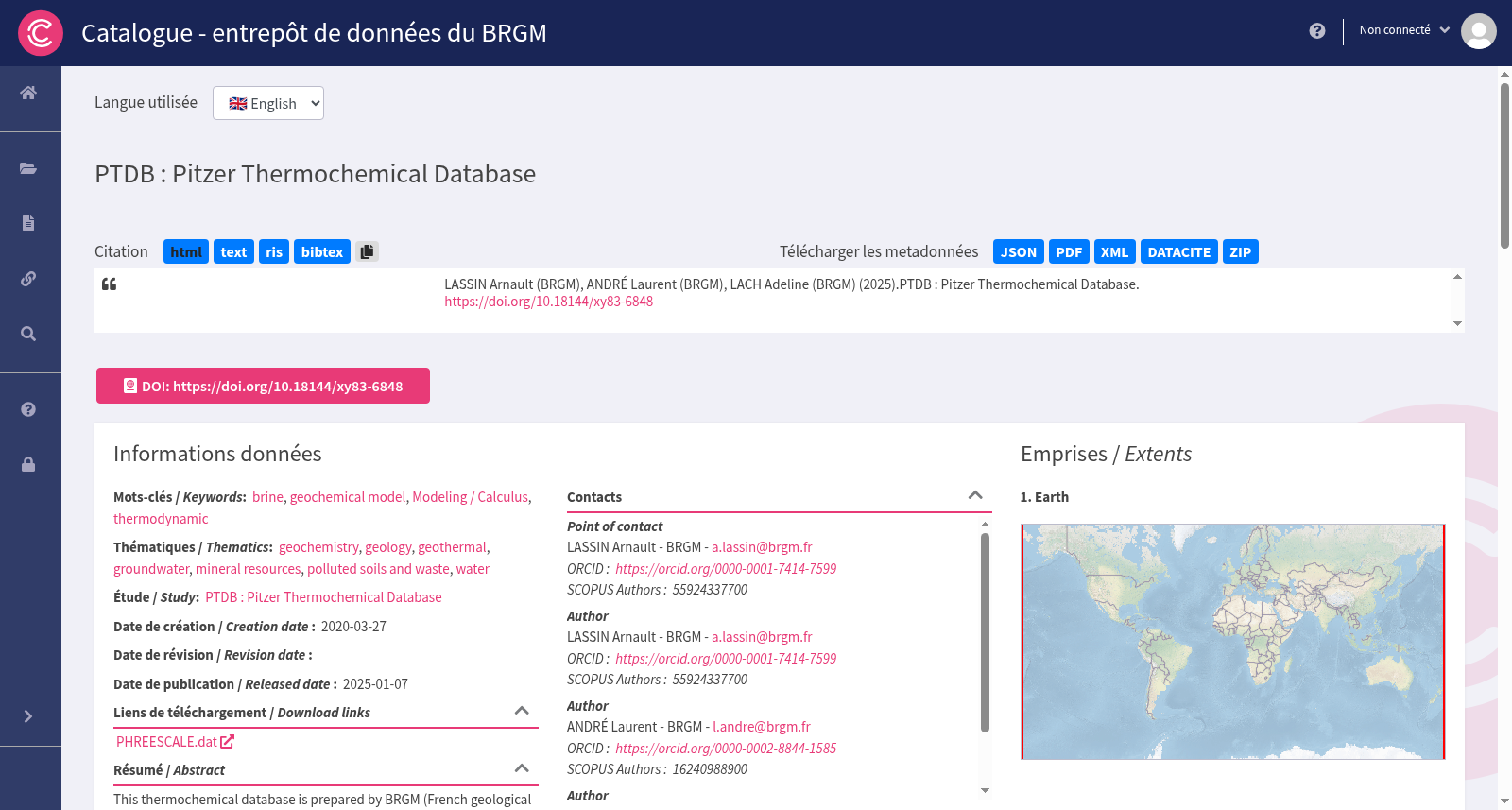
Task: Download metadata as DATACITE
Action: (1179, 251)
